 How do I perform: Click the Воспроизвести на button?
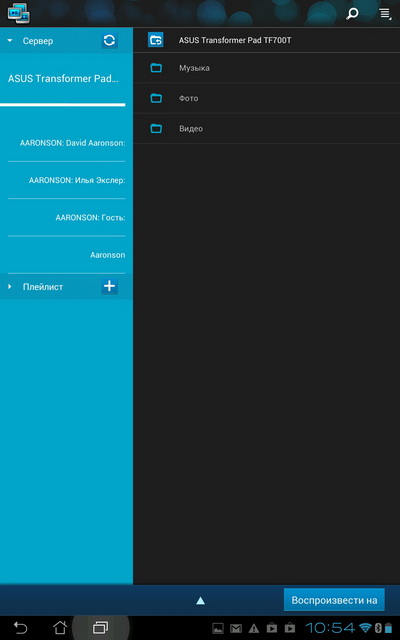tap(334, 600)
